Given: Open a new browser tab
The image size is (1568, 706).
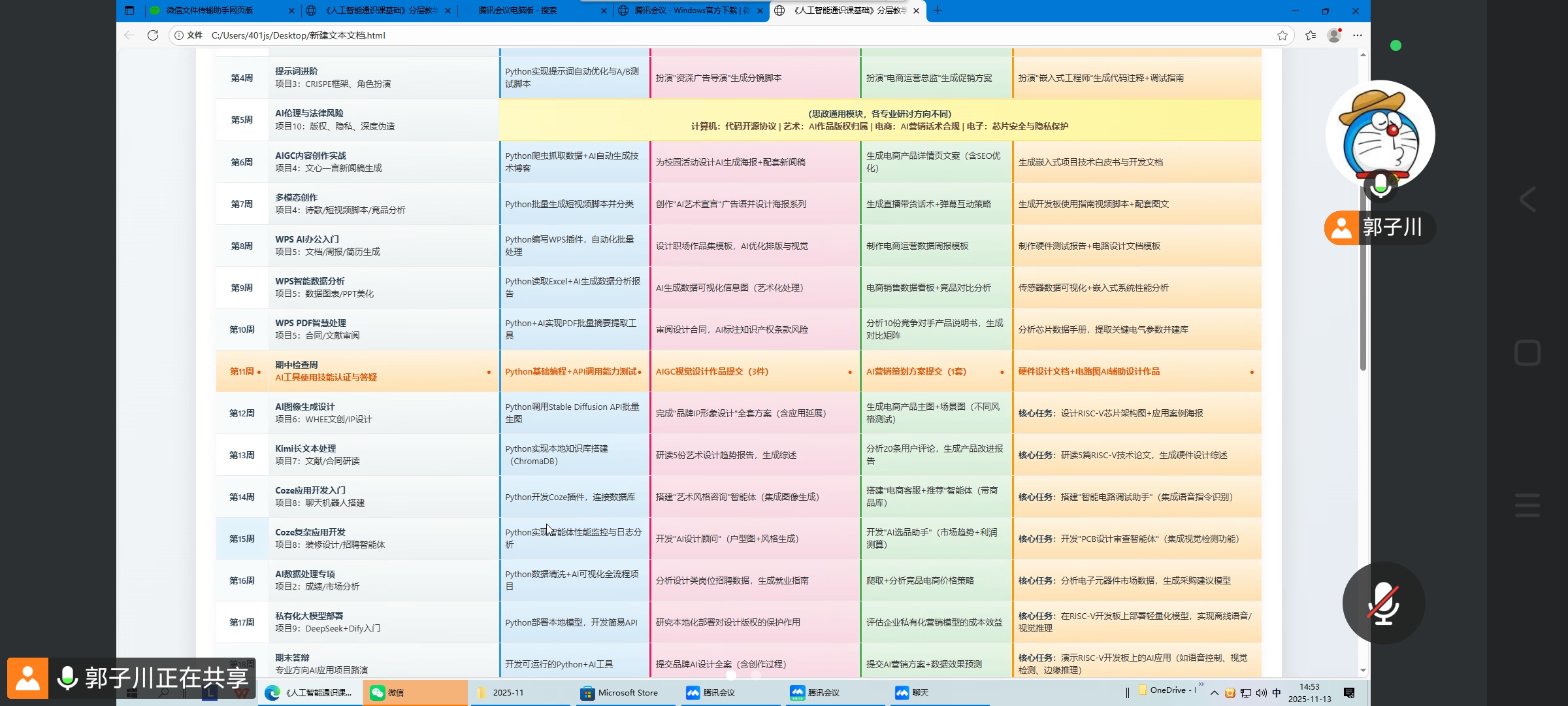Looking at the screenshot, I should (x=938, y=10).
